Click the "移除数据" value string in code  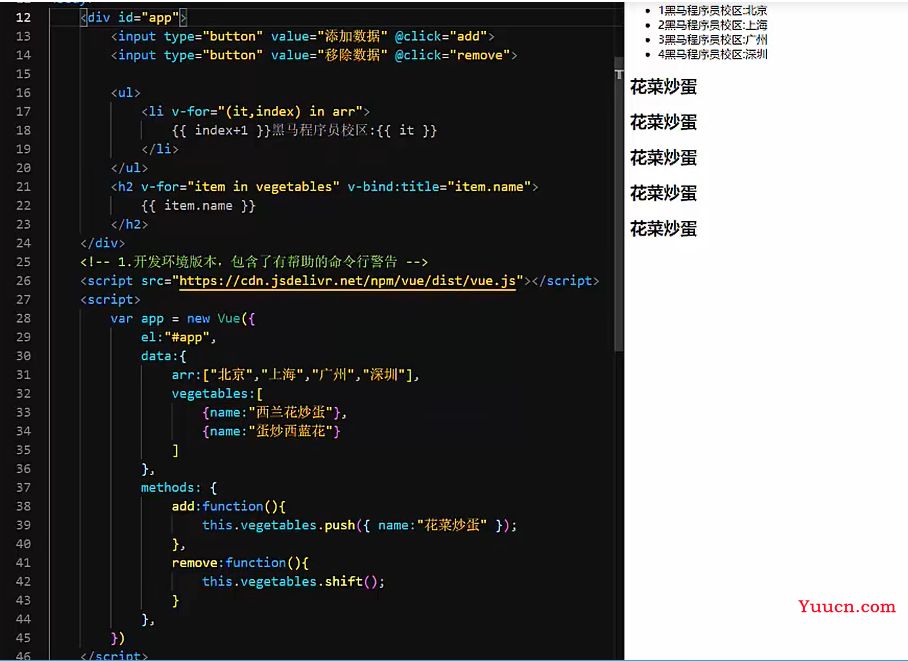pos(352,55)
